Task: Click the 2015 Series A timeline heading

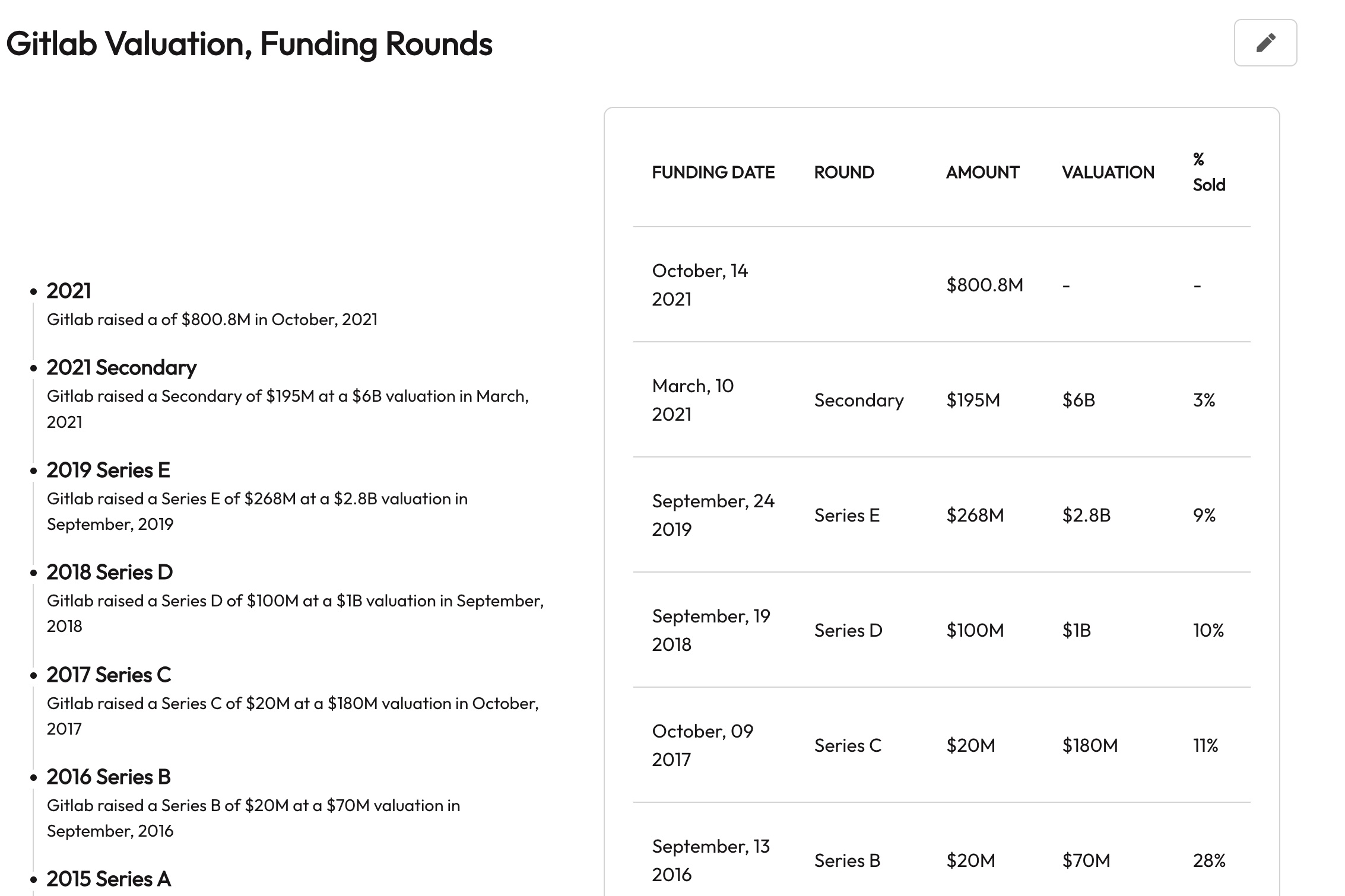Action: point(109,879)
